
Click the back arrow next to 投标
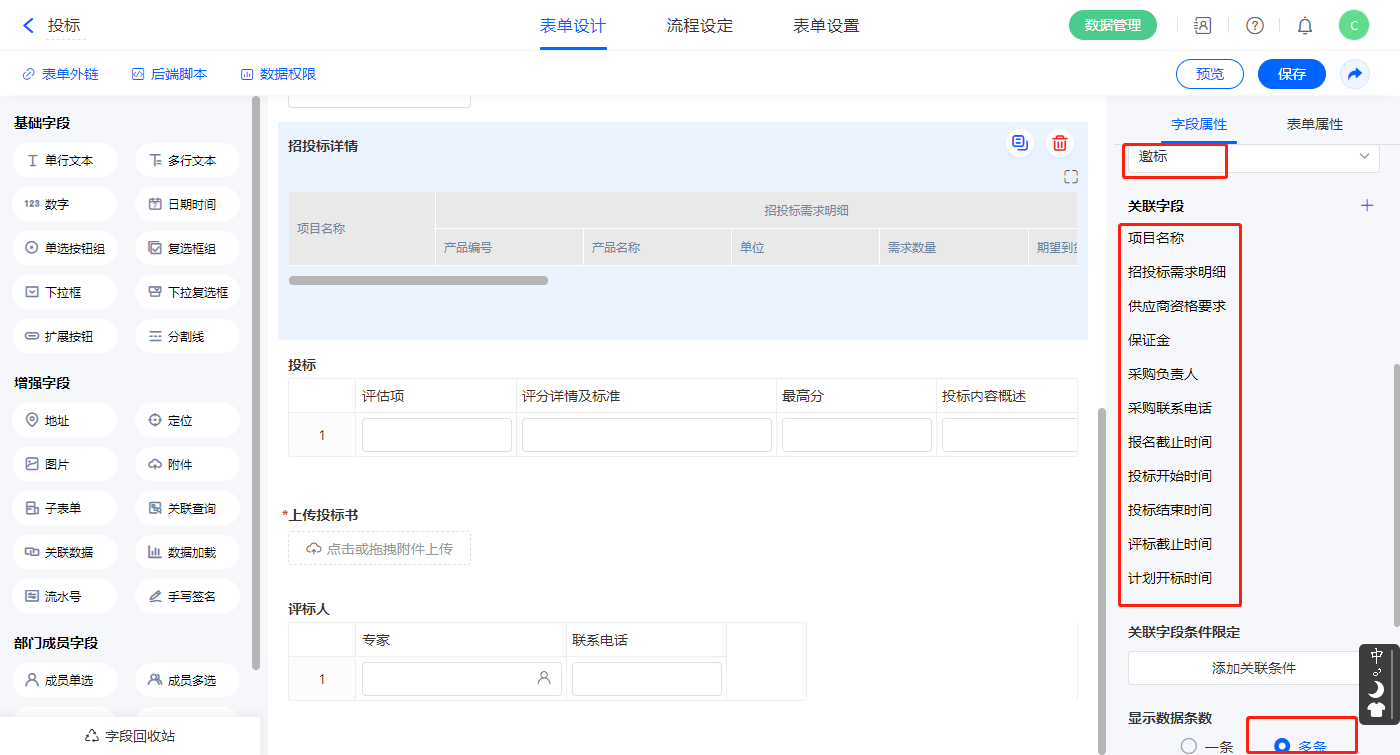click(28, 26)
